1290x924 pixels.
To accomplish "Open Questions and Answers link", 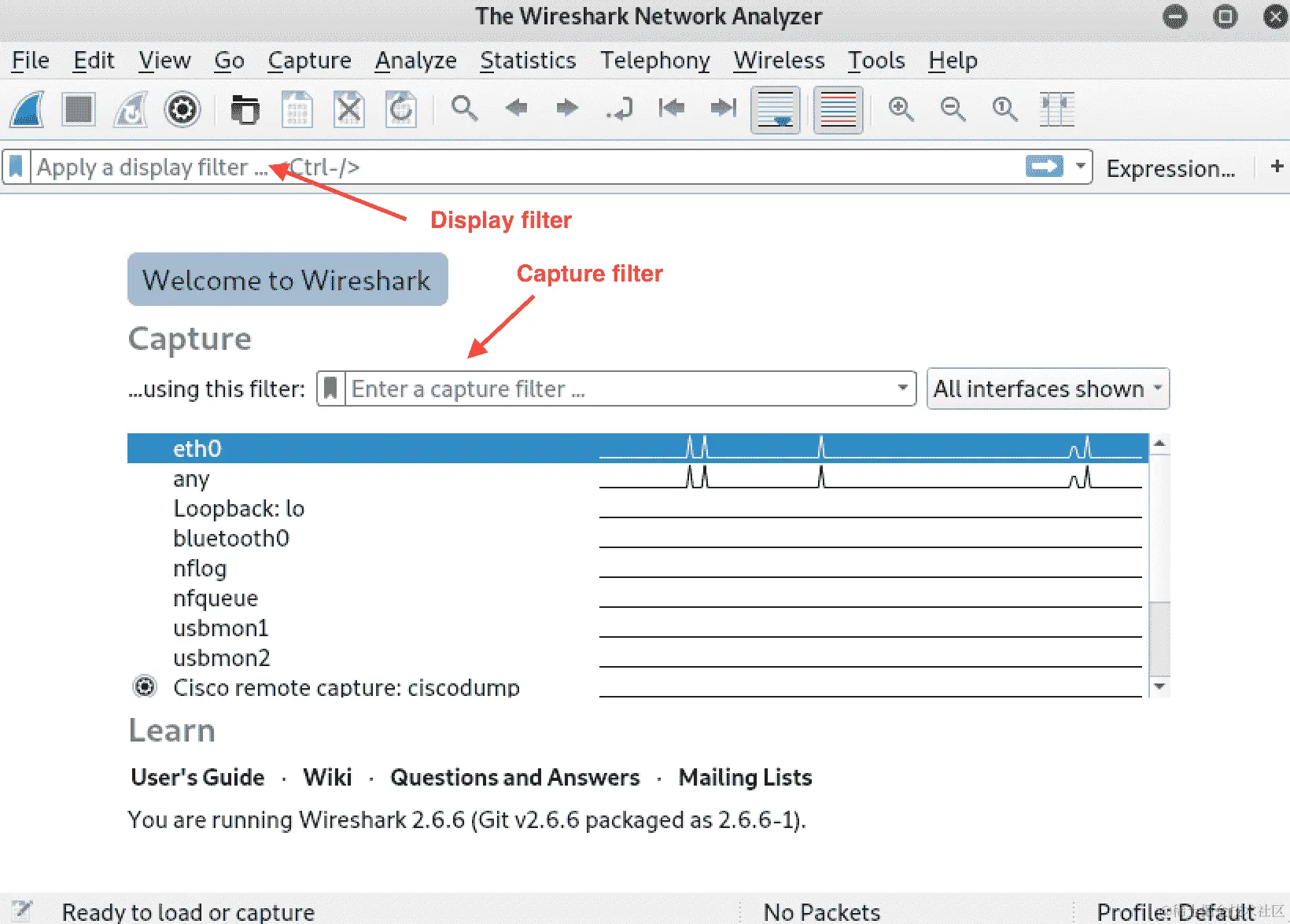I will [515, 777].
